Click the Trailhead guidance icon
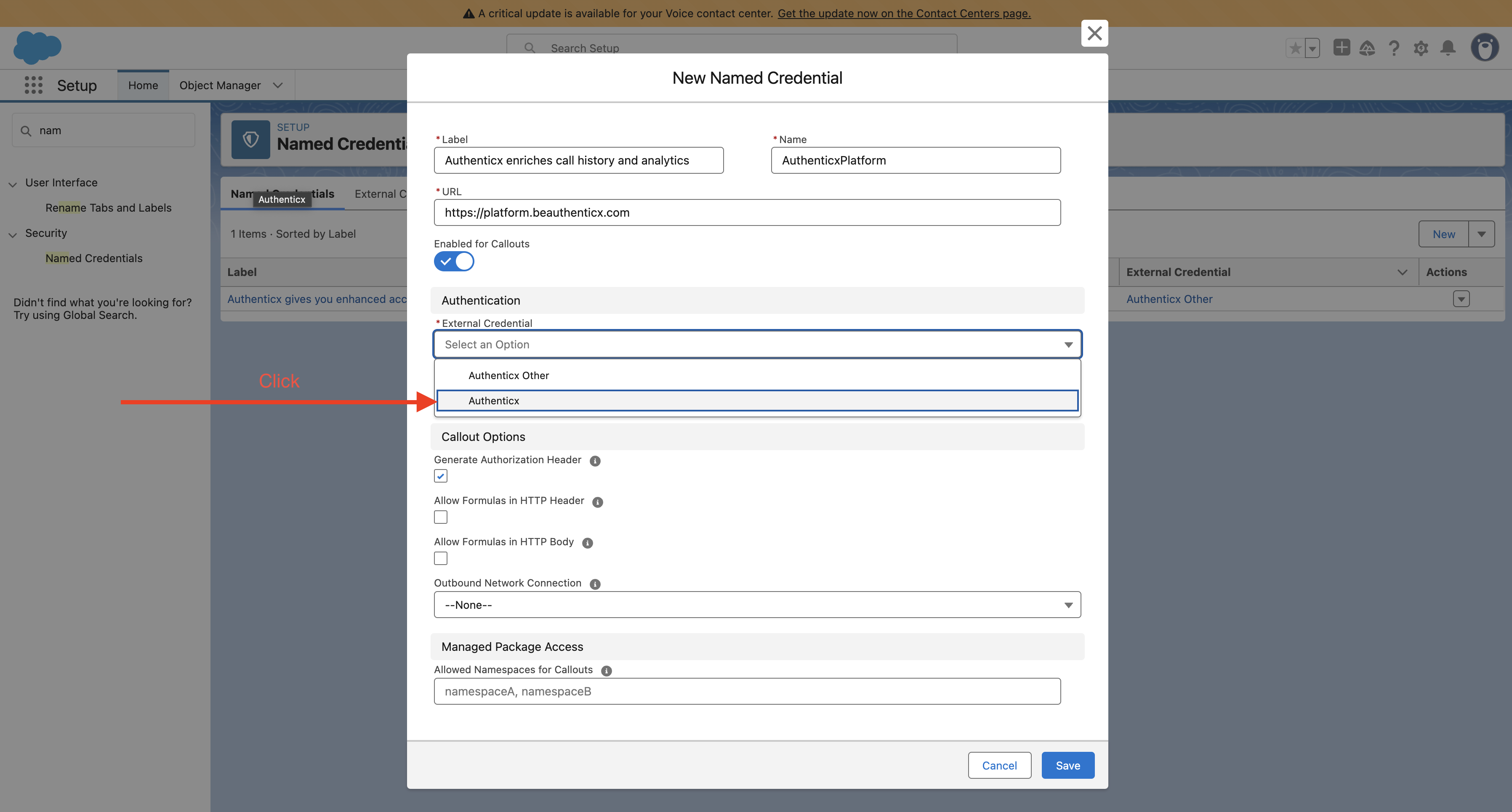Screen dimensions: 1512x812 (1367, 48)
